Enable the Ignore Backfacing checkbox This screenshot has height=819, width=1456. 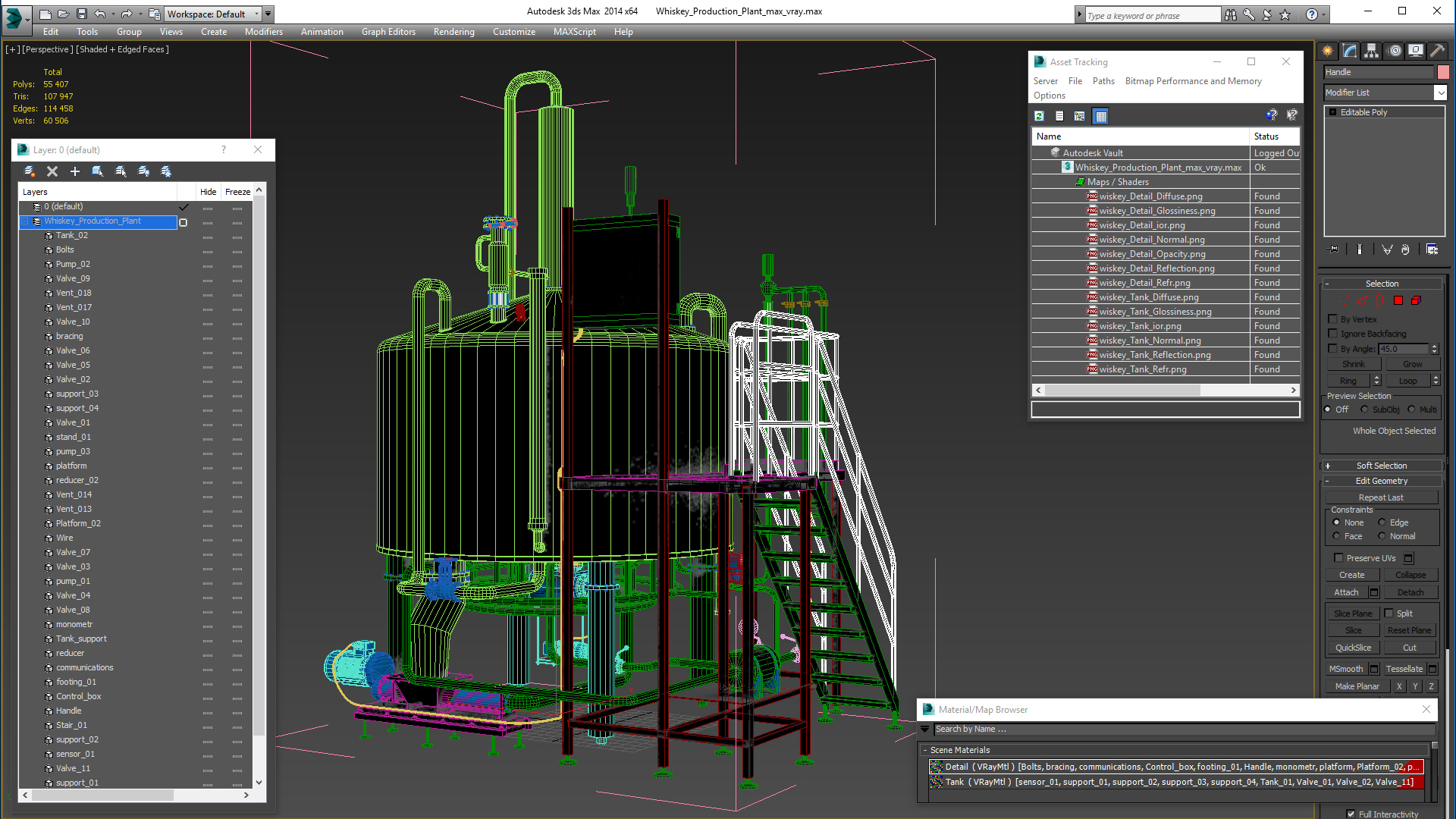tap(1333, 334)
